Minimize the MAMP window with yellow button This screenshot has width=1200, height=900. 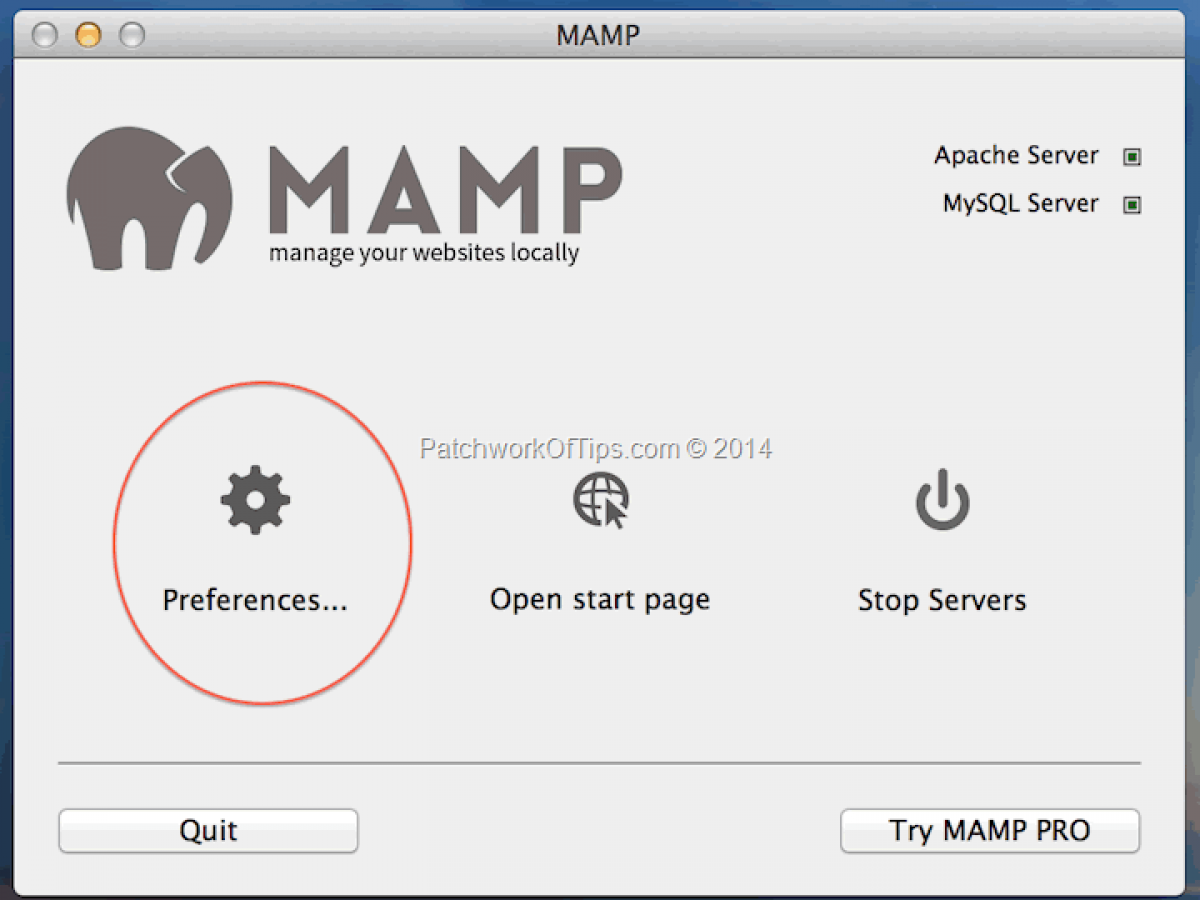tap(89, 35)
